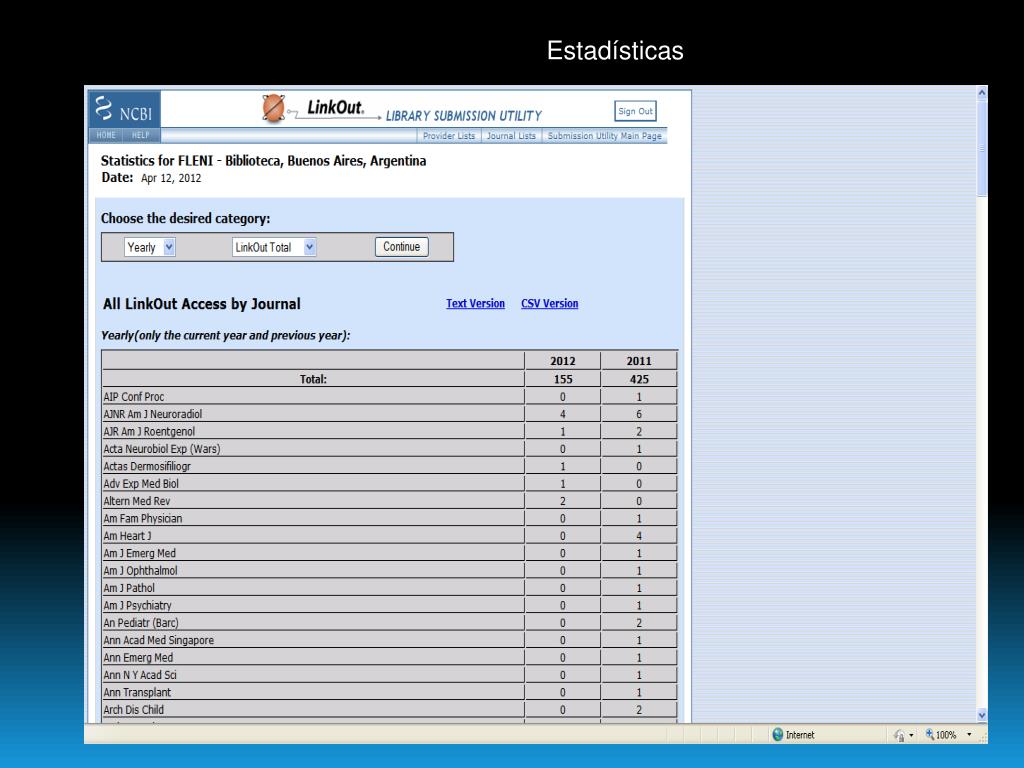Image resolution: width=1024 pixels, height=768 pixels.
Task: Select the An Pediatr (Barc) row
Action: coord(389,623)
